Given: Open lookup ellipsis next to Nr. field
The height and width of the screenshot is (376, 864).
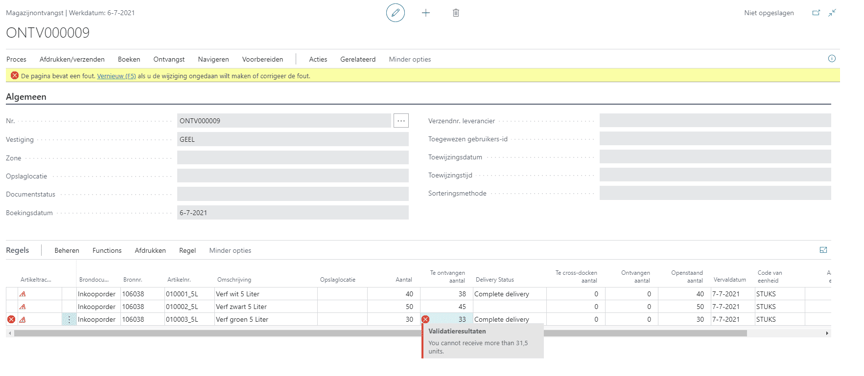Looking at the screenshot, I should point(401,120).
